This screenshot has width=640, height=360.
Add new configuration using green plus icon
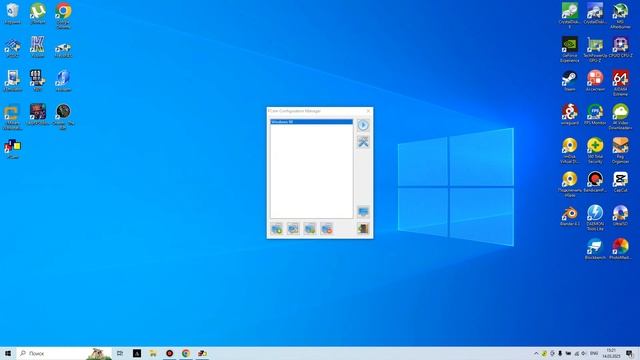tap(277, 229)
